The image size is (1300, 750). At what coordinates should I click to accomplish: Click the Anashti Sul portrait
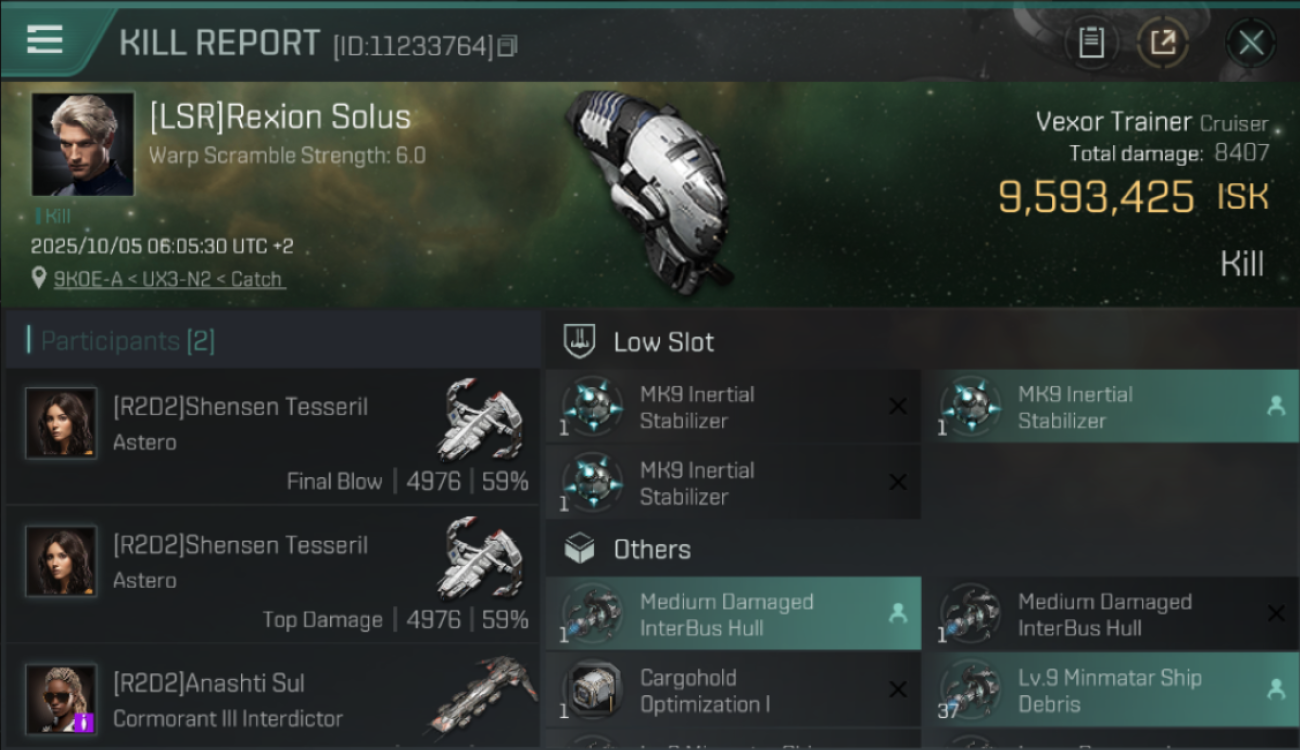(x=61, y=699)
